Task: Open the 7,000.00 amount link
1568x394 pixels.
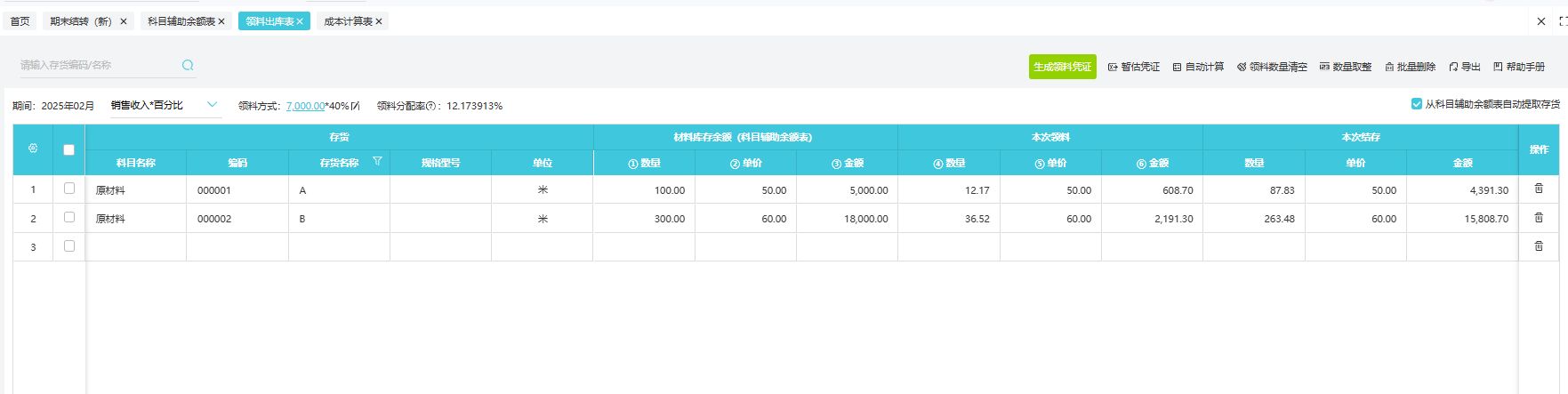Action: 305,106
